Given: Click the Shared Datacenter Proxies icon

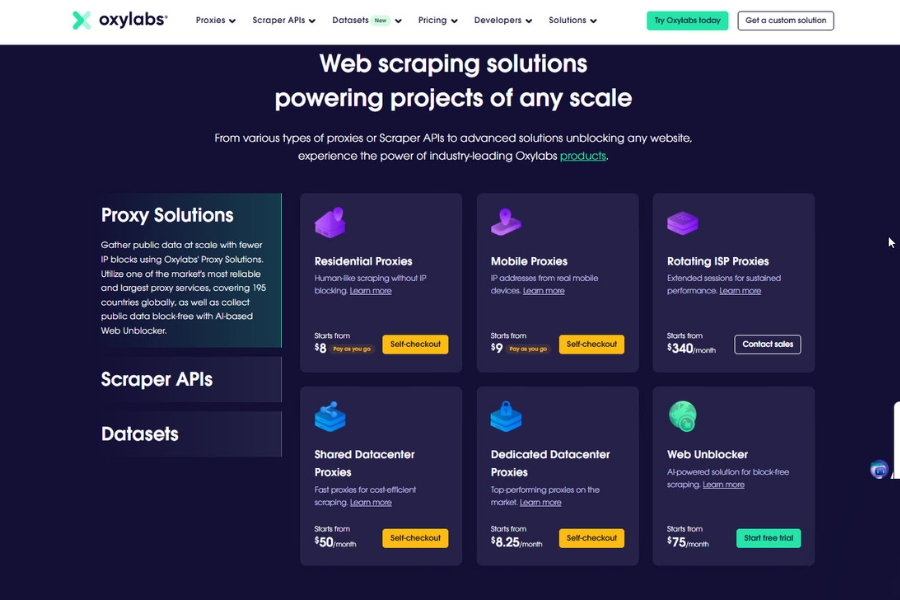Looking at the screenshot, I should tap(330, 416).
